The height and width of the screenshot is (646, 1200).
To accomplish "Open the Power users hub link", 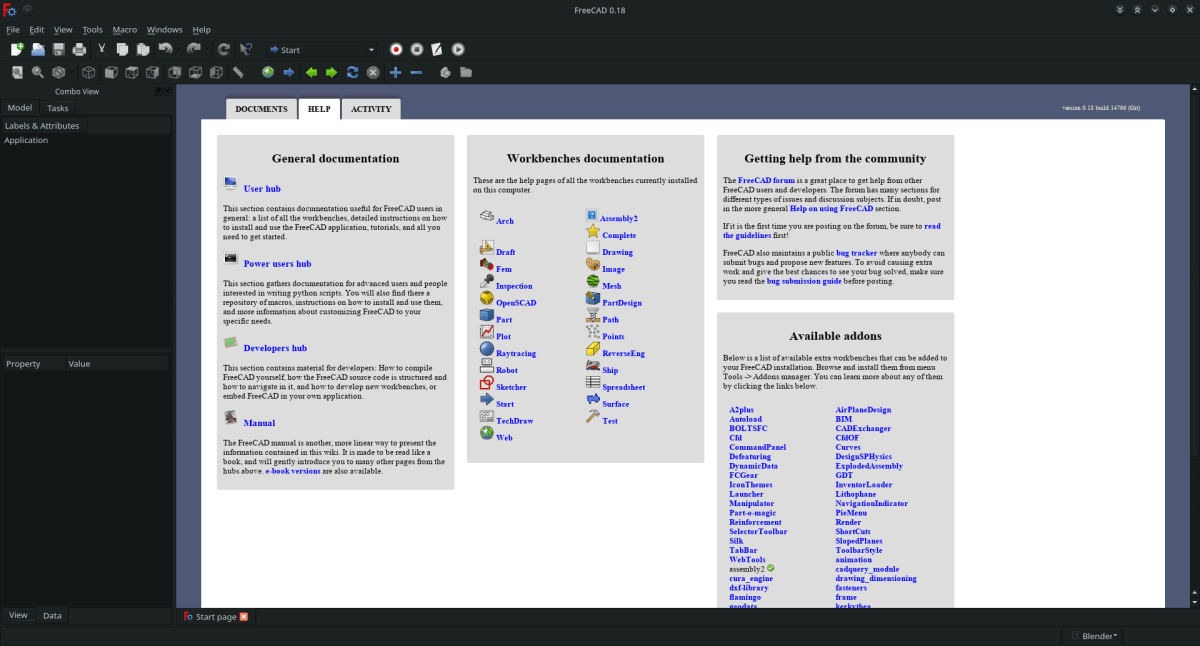I will coord(277,264).
